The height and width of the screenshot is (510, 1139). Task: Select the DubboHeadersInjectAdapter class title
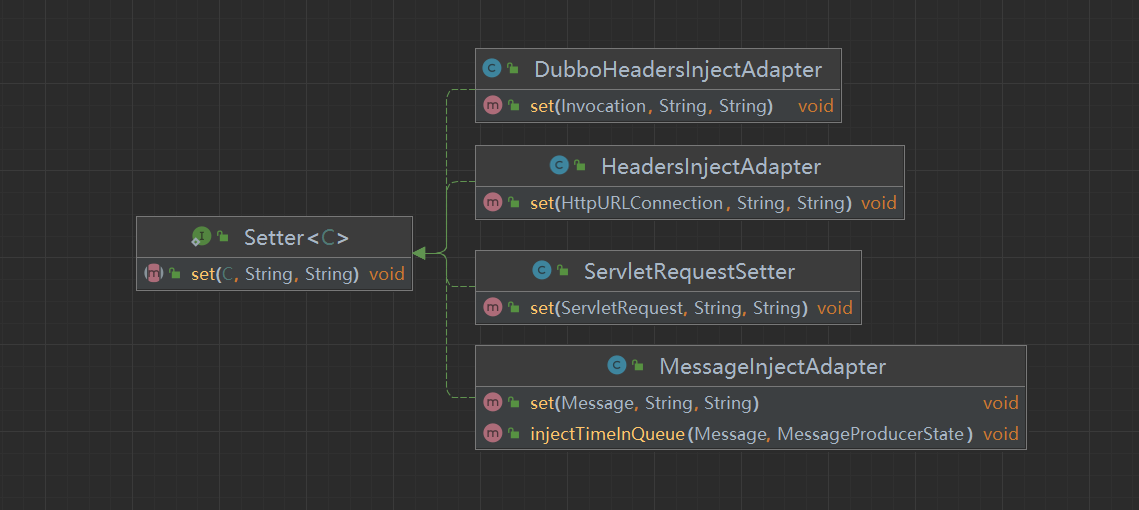pyautogui.click(x=678, y=70)
